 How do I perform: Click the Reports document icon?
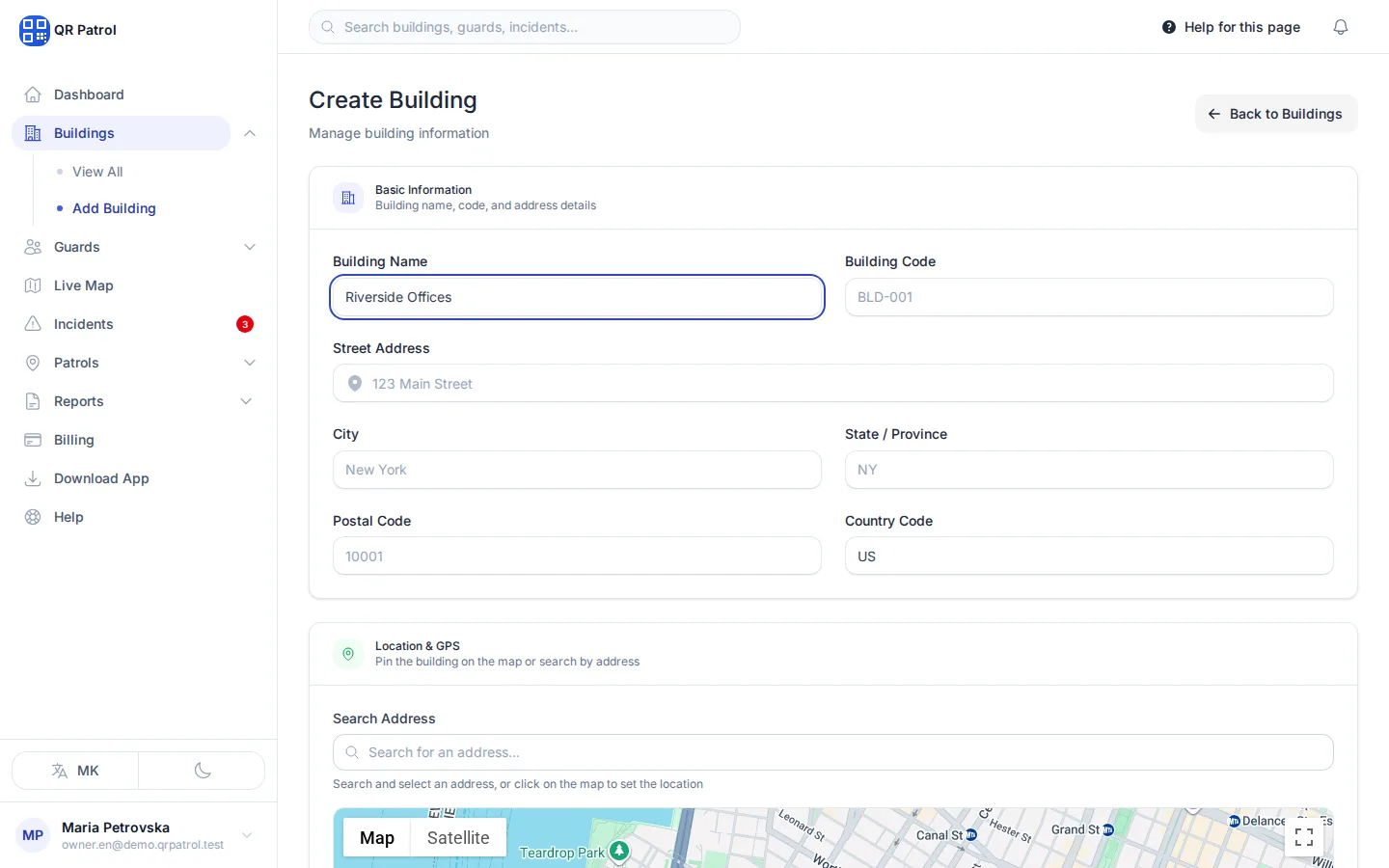click(x=33, y=401)
